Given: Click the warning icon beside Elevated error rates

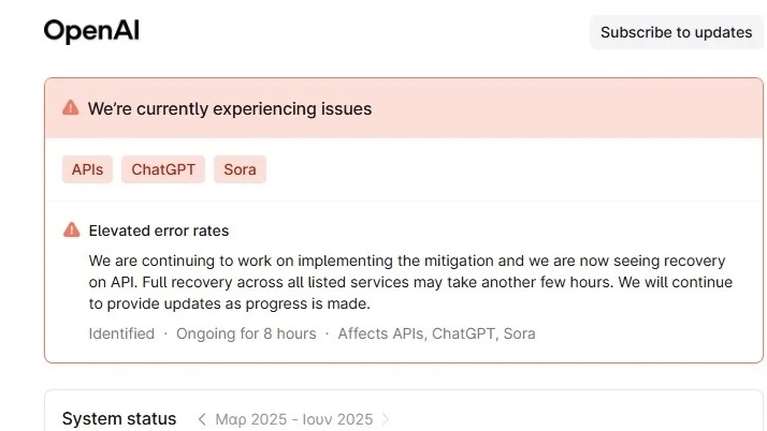Looking at the screenshot, I should 71,230.
